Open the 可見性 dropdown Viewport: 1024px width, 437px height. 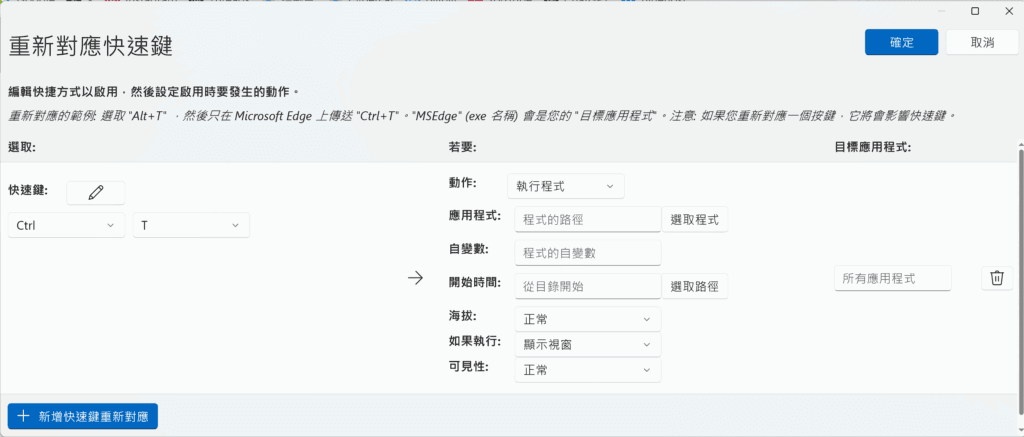click(588, 369)
